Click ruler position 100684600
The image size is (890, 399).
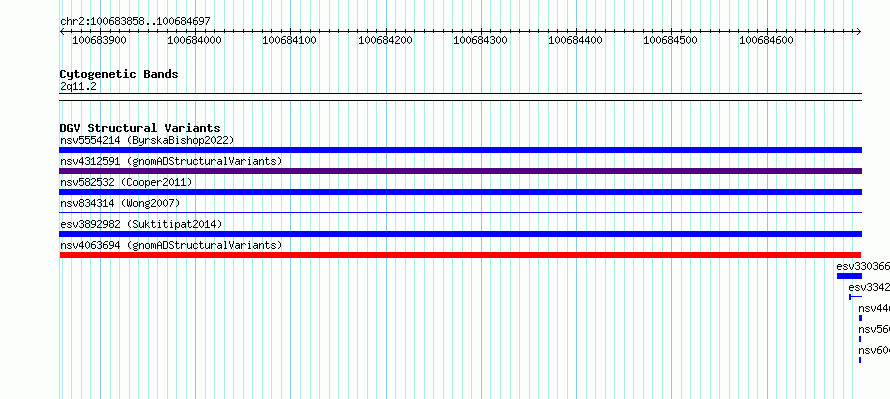[766, 40]
